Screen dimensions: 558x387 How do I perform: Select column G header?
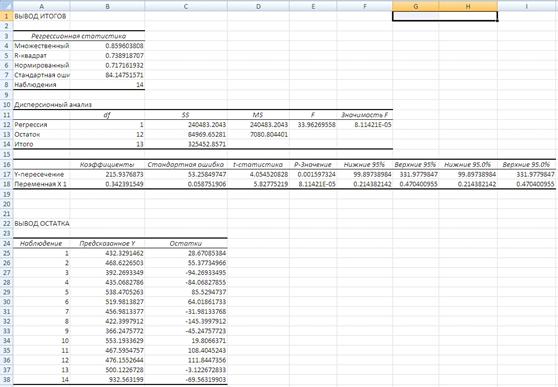415,6
